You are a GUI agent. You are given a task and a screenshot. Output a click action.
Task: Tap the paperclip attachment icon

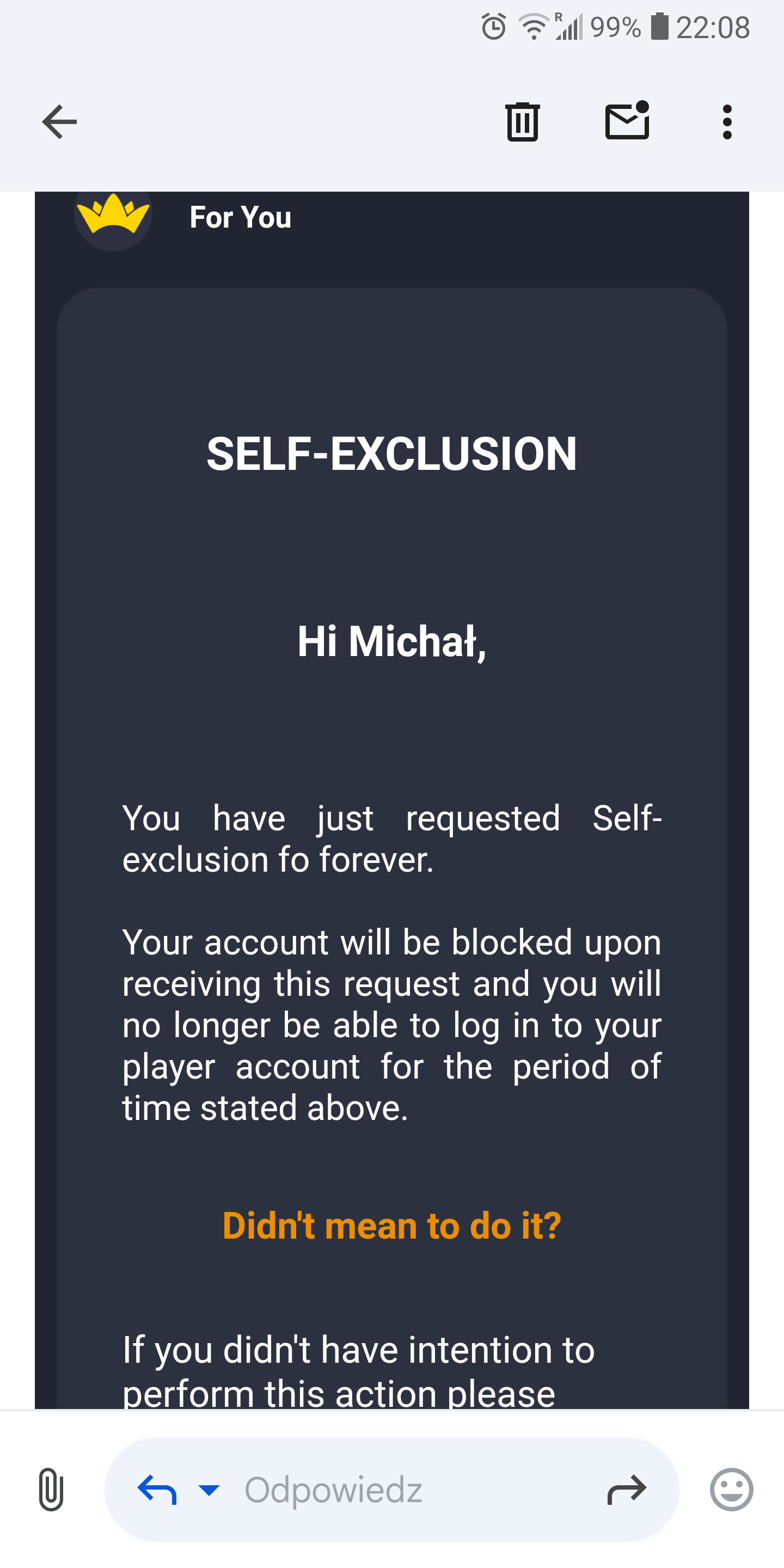tap(51, 1489)
